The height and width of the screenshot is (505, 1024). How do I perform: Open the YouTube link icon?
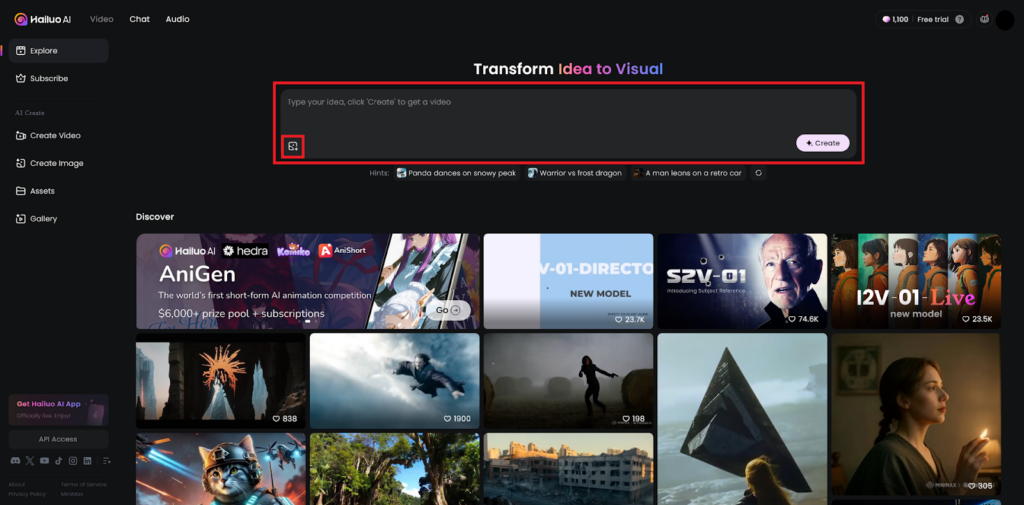(x=44, y=461)
